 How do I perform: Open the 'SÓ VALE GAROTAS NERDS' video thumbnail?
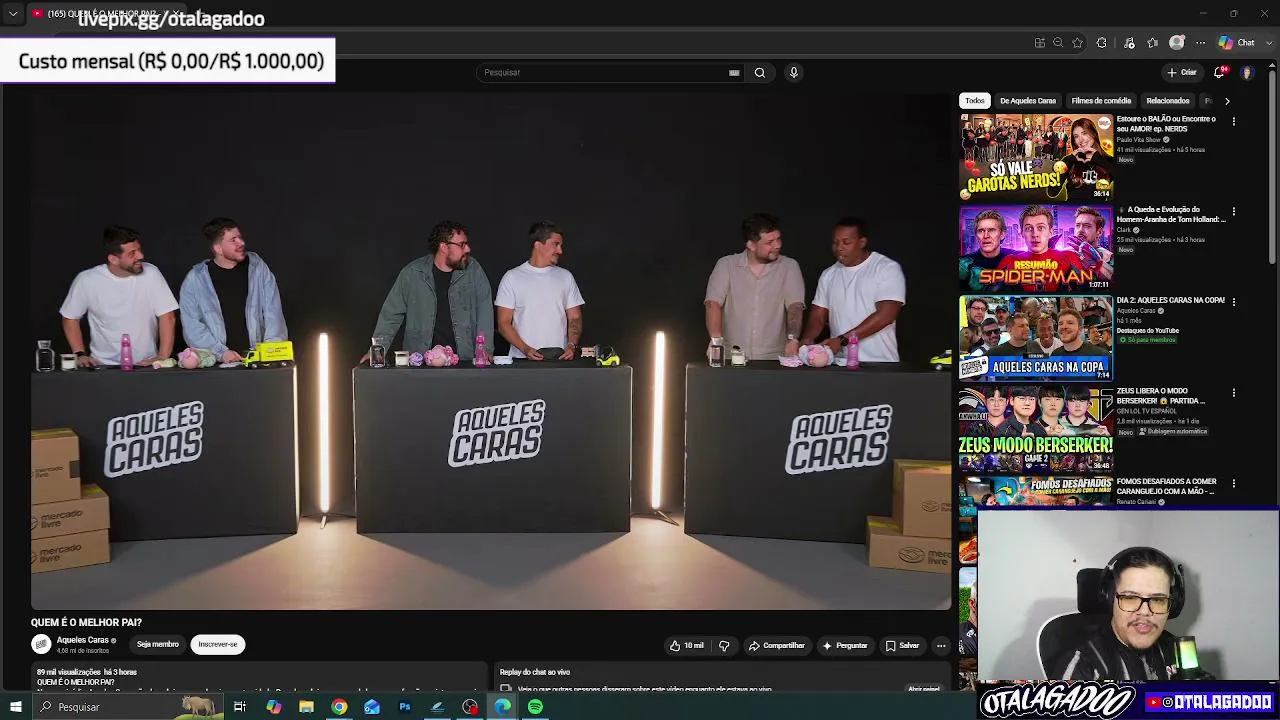click(x=1036, y=157)
